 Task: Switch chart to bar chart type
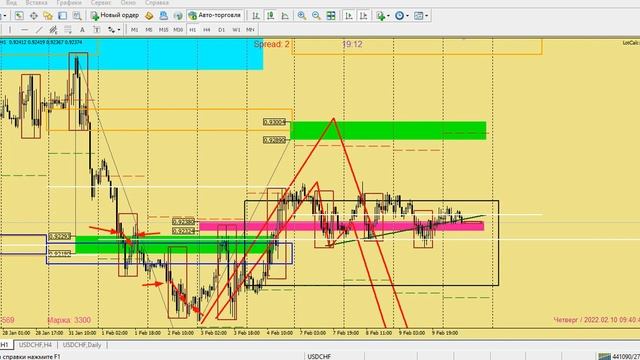point(256,16)
